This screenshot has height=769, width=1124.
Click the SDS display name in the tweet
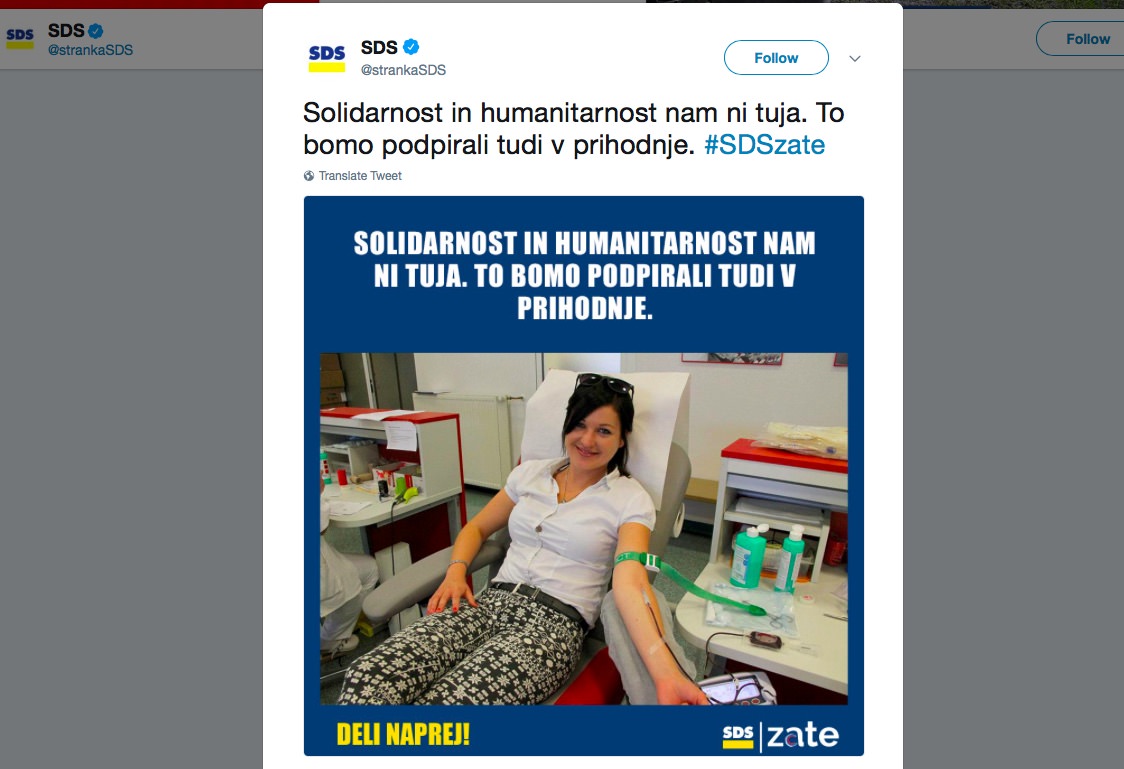point(379,47)
